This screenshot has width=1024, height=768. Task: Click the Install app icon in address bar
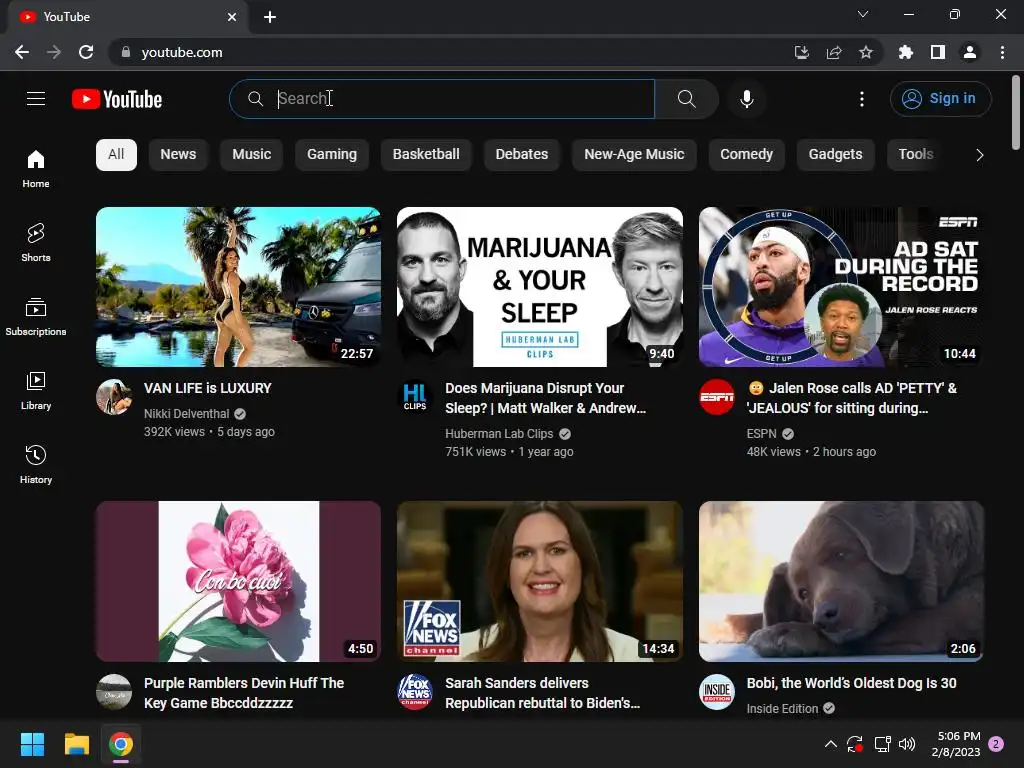pyautogui.click(x=801, y=52)
